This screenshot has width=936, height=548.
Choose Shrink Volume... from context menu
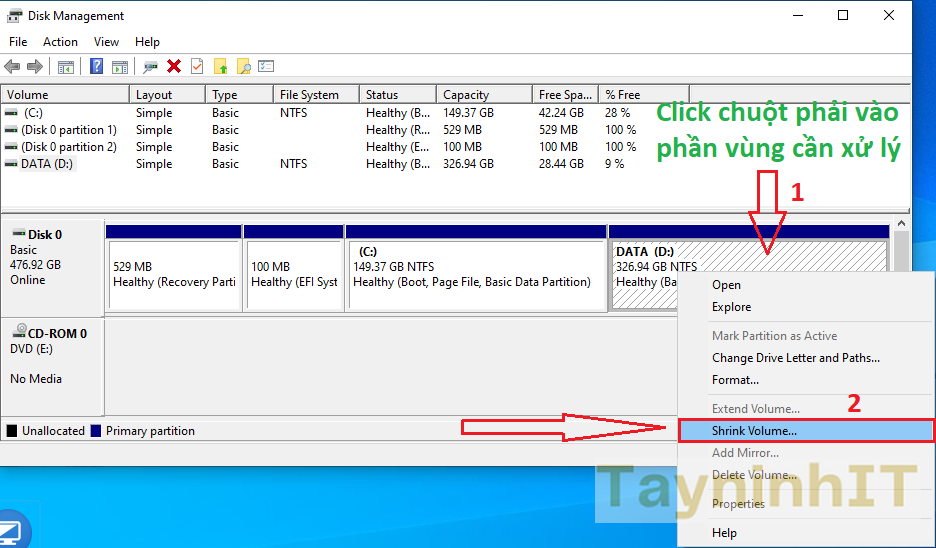coord(754,431)
